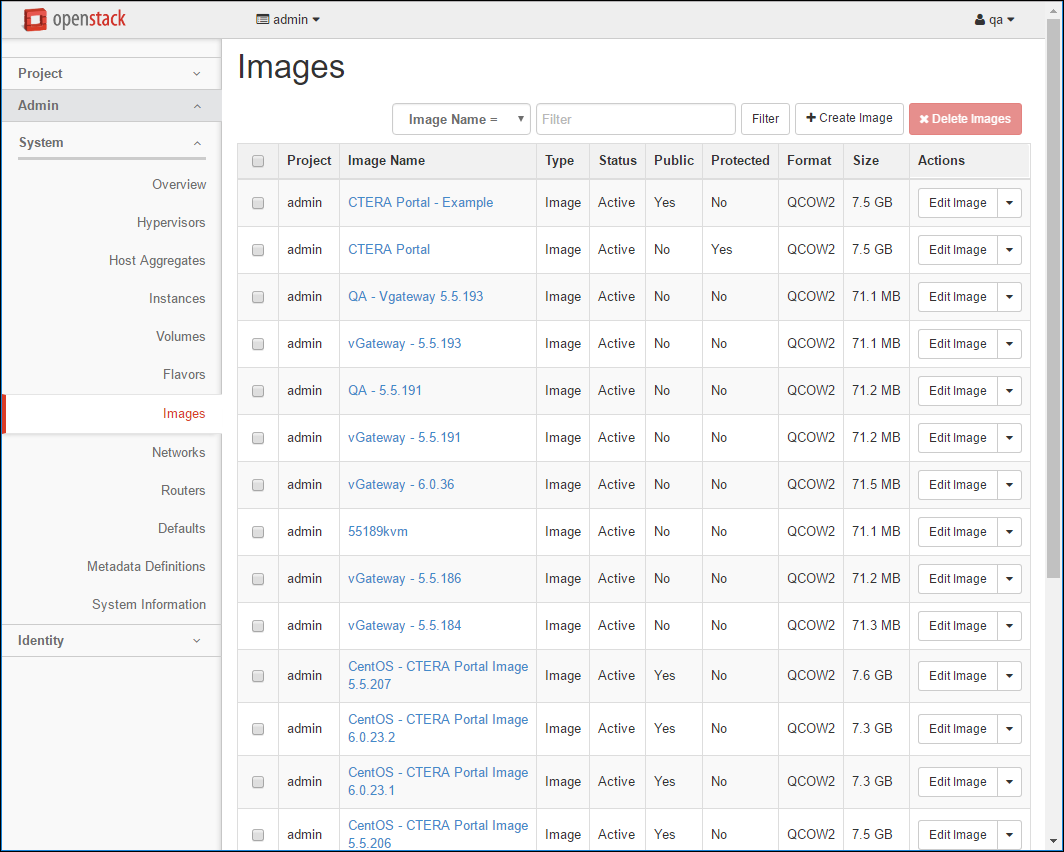The image size is (1064, 852).
Task: Toggle the select-all checkbox in table header
Action: (258, 161)
